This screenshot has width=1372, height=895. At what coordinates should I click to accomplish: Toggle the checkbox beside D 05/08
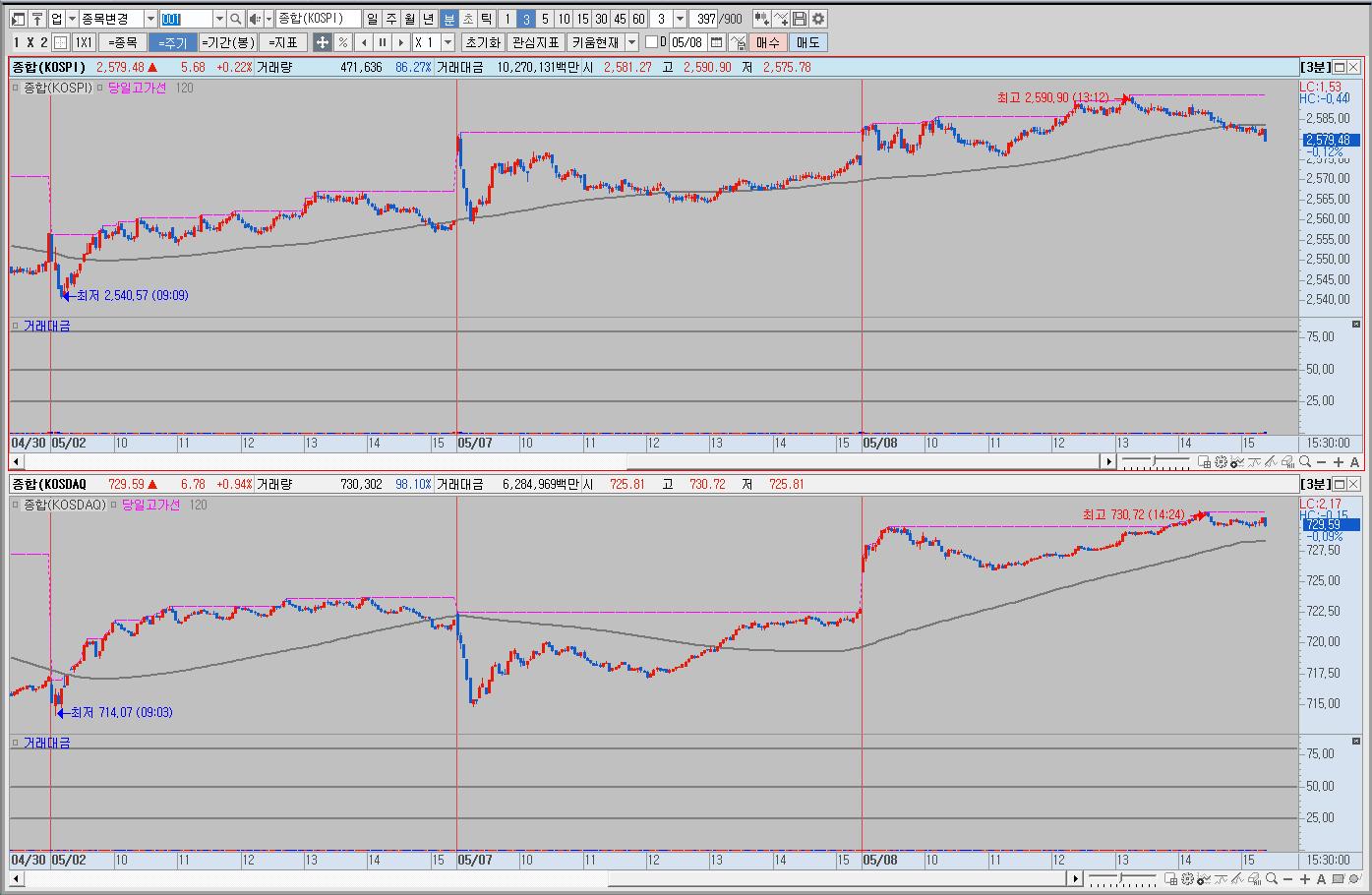[651, 42]
